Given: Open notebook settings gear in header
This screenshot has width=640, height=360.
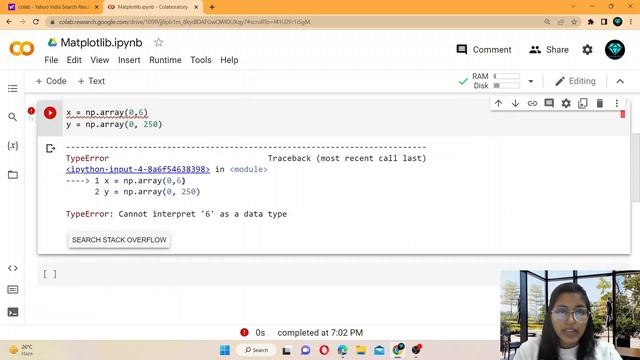Looking at the screenshot, I should tap(587, 50).
